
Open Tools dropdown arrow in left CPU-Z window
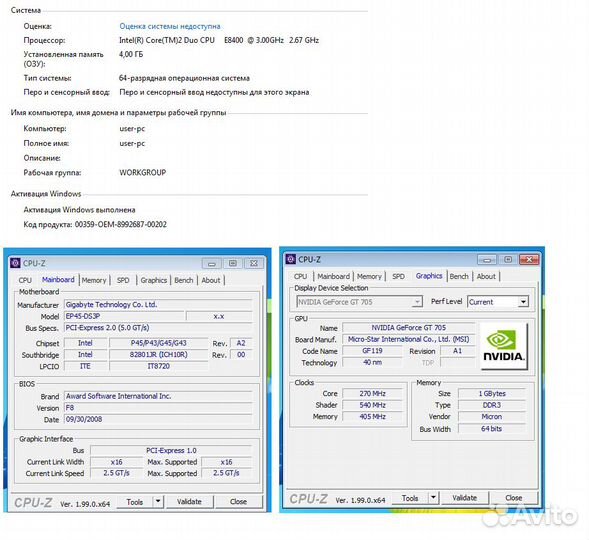[x=158, y=501]
